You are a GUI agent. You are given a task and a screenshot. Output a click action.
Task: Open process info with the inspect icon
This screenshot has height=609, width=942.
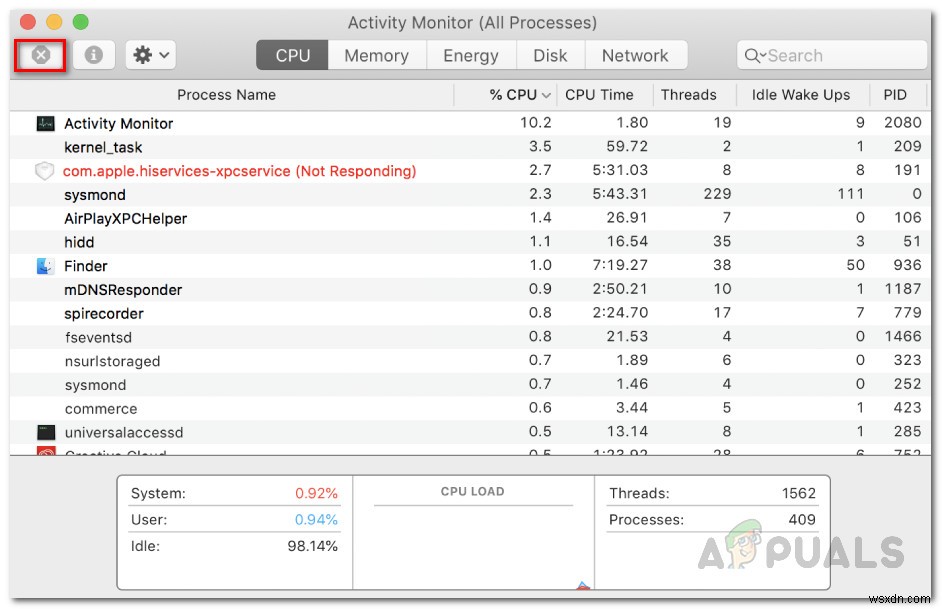(94, 55)
